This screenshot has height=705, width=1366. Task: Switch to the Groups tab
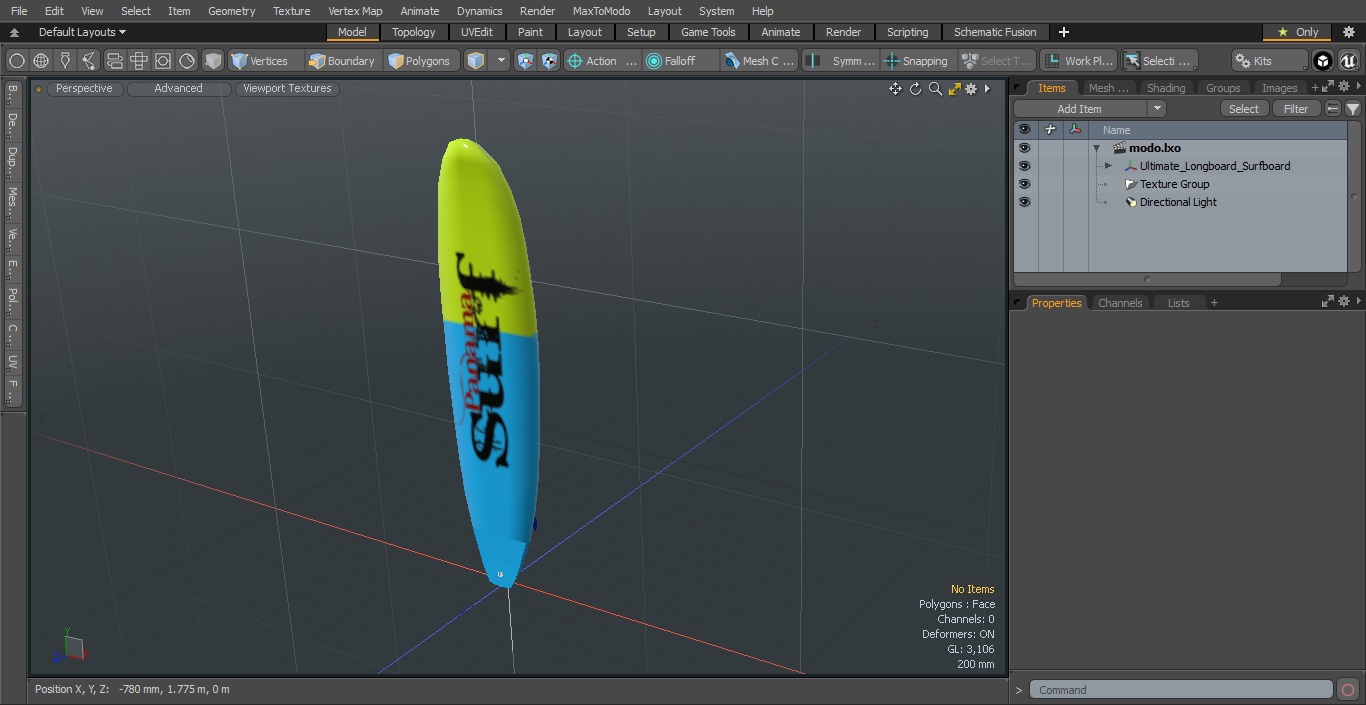click(x=1223, y=88)
